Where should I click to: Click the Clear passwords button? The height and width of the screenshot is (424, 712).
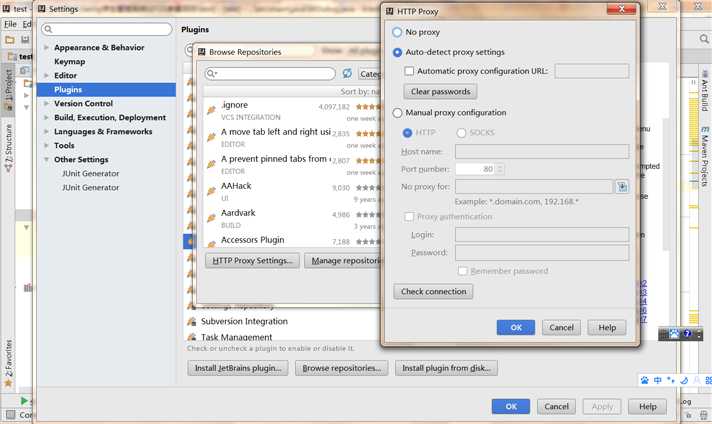point(440,92)
